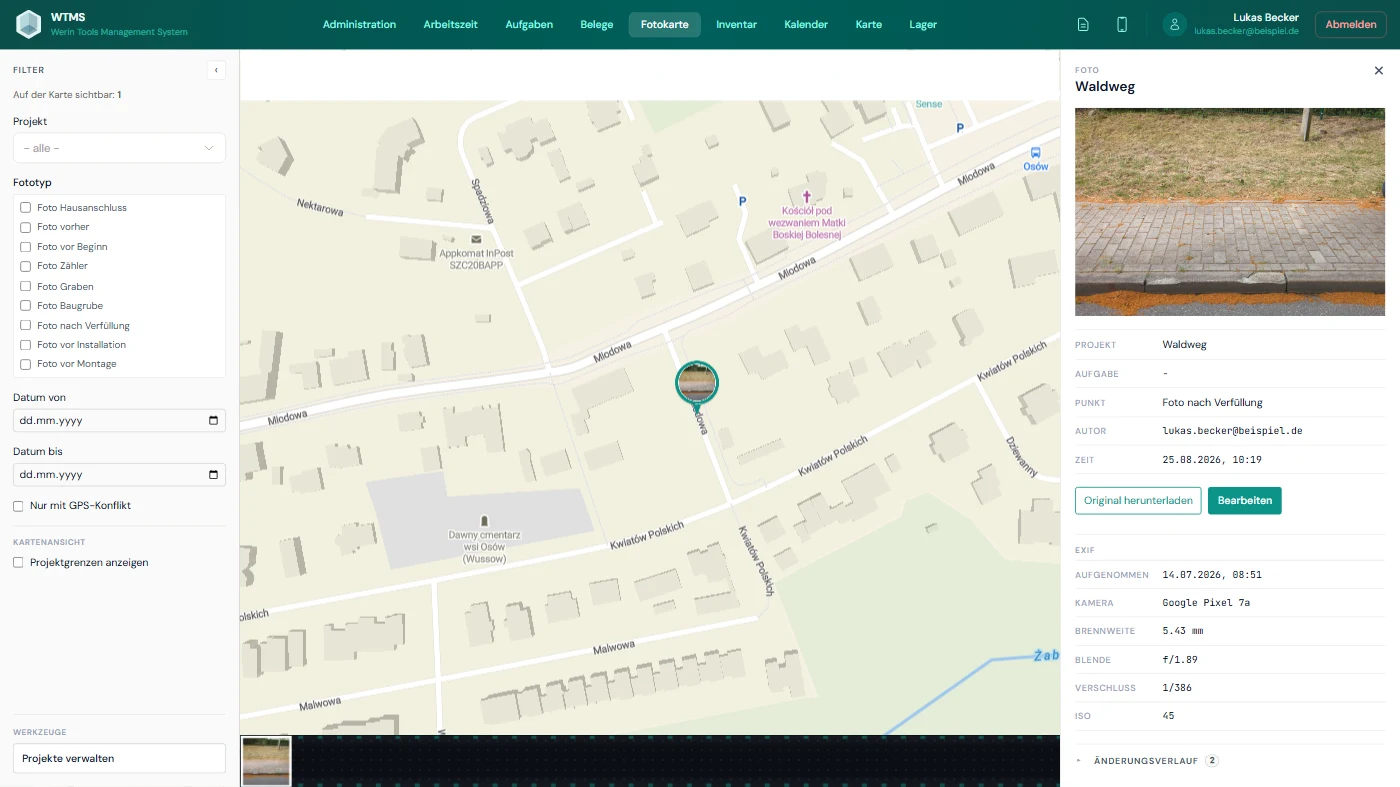Open the Administration menu
1400x787 pixels.
click(359, 25)
